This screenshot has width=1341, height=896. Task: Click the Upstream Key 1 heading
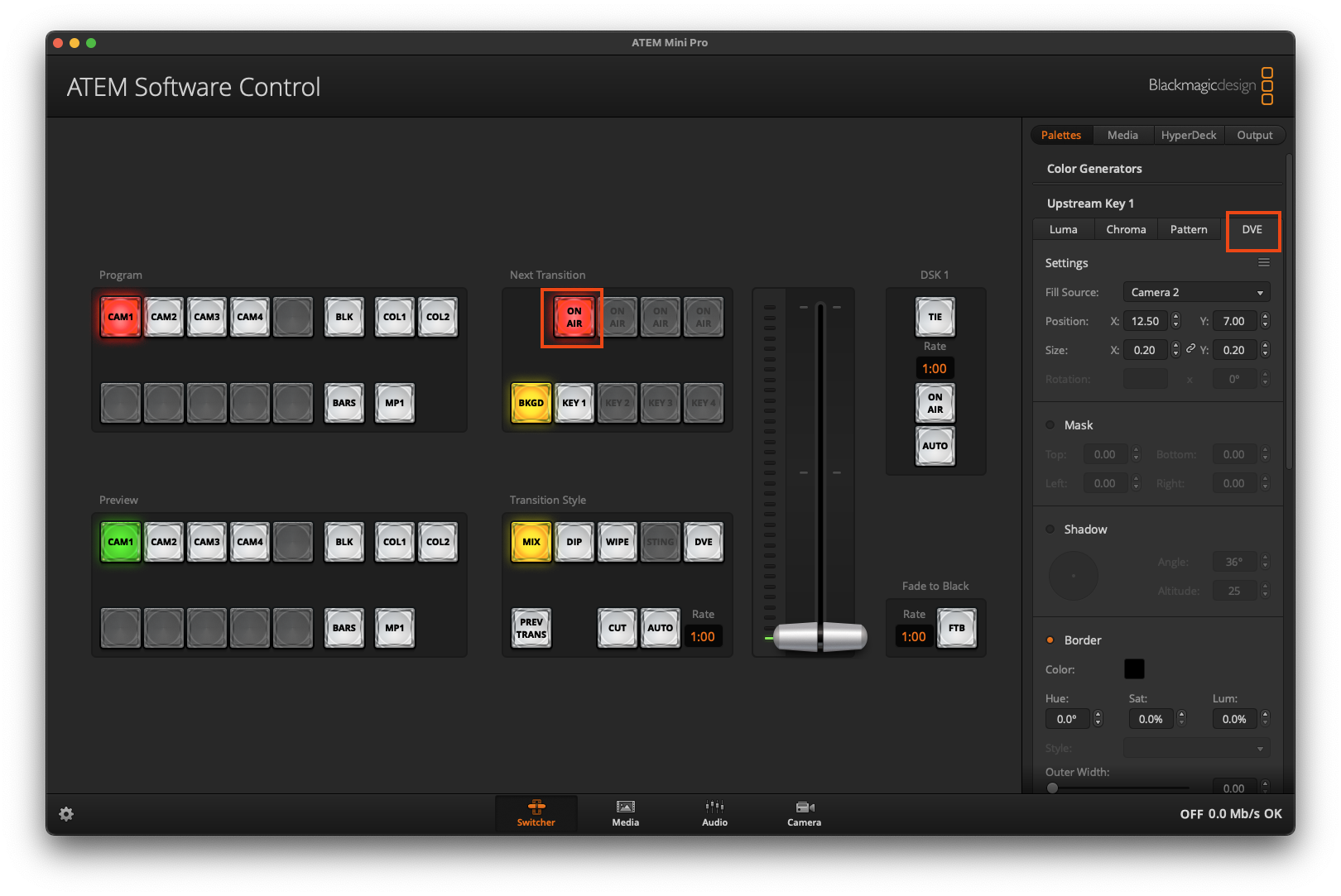[x=1090, y=203]
